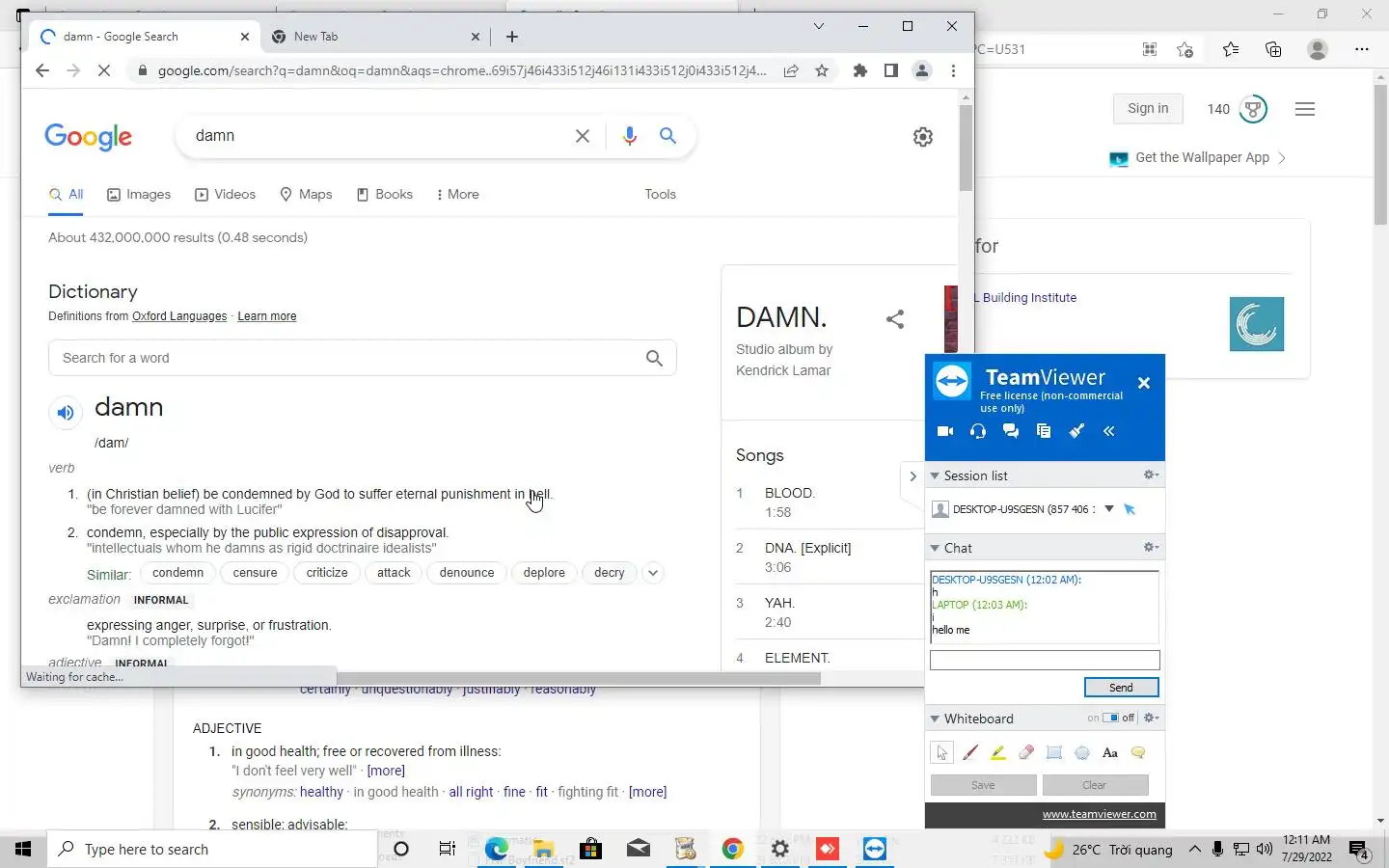This screenshot has height=868, width=1389.
Task: Select TeamViewer whiteboard brush icon in header
Action: 1076,431
